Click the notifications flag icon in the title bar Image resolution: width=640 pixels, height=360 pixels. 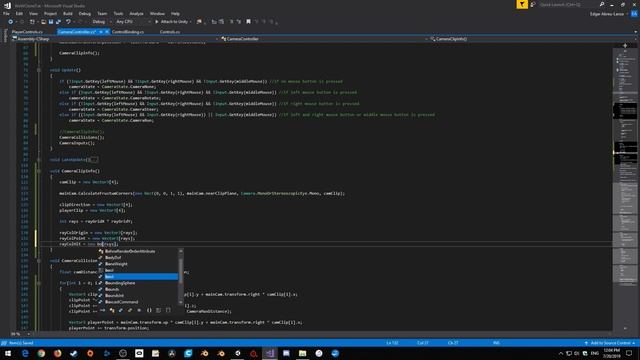click(522, 4)
